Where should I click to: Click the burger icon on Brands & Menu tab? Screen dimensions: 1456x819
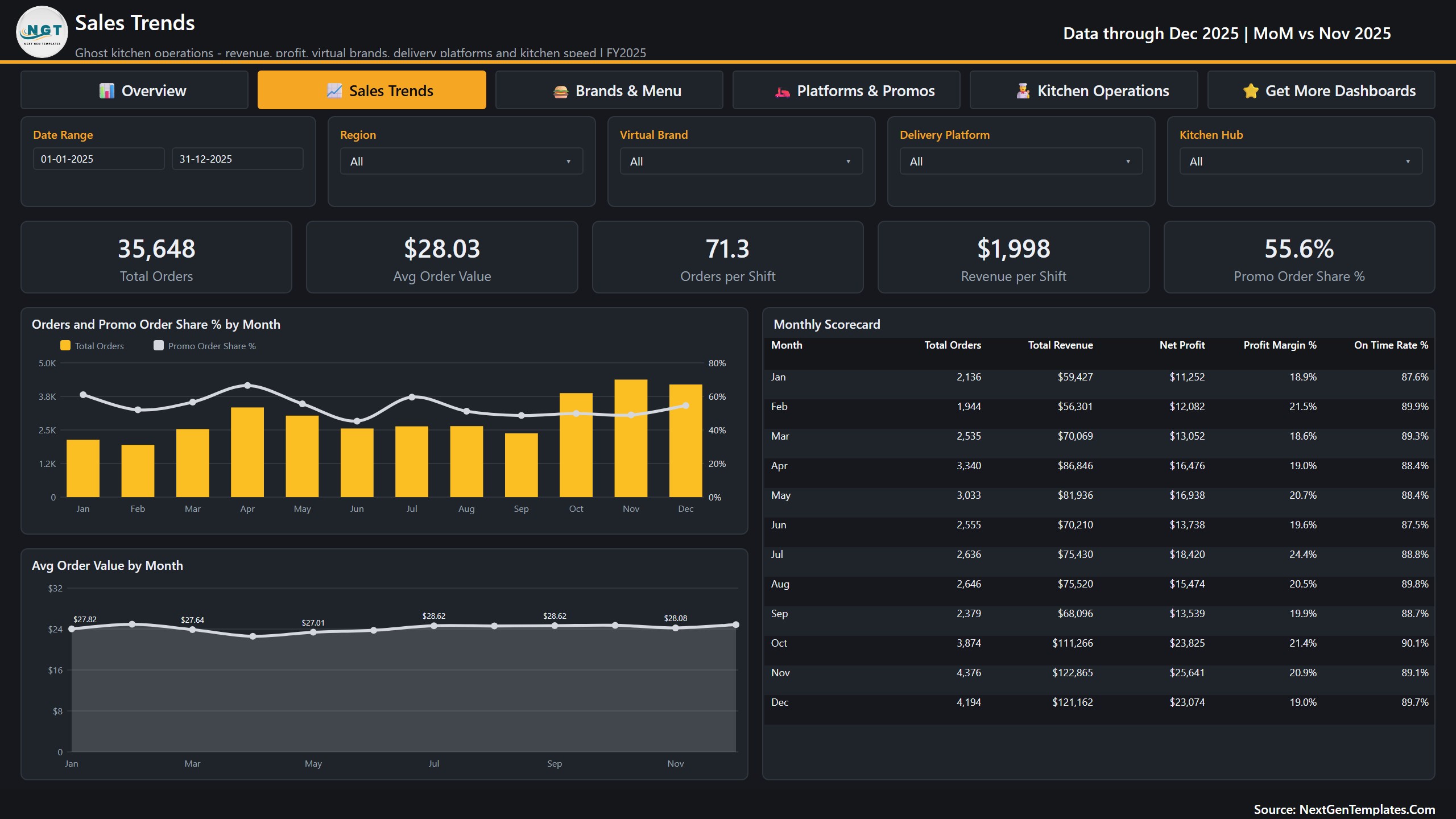tap(561, 91)
